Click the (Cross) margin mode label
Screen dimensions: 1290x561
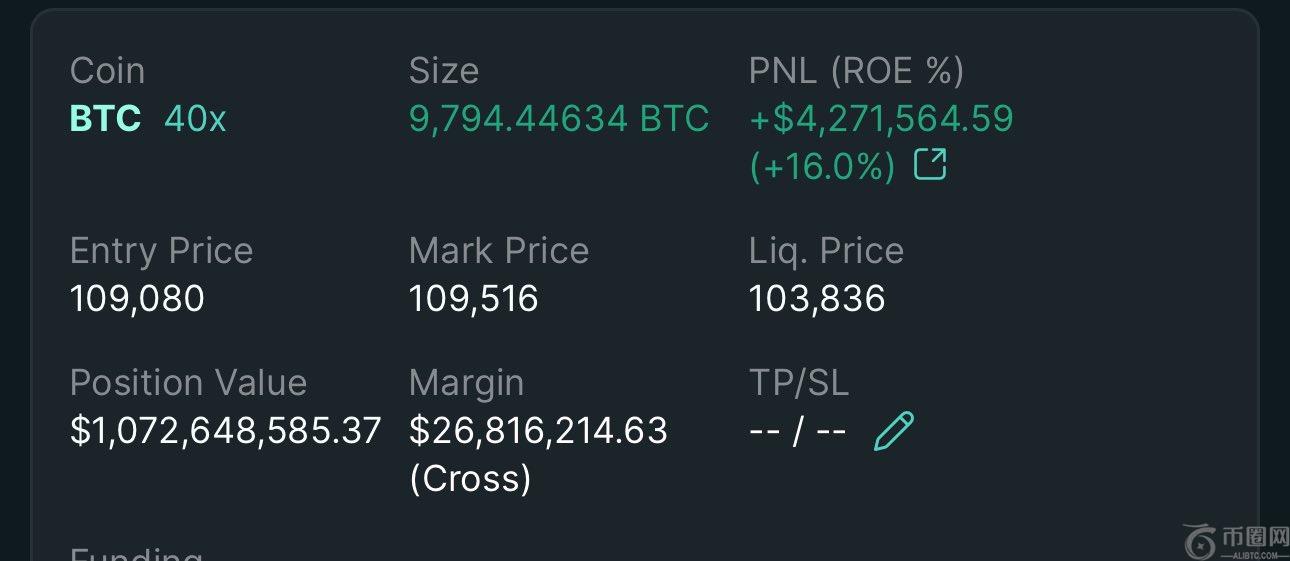(470, 478)
